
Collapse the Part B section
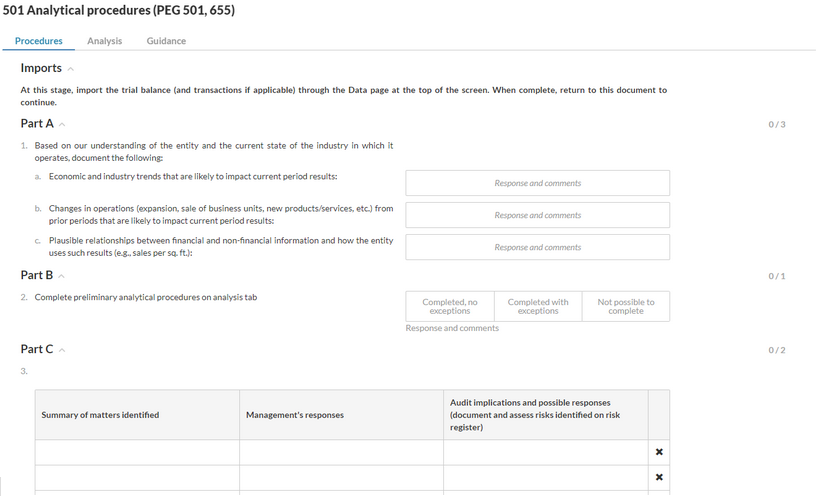pos(61,276)
